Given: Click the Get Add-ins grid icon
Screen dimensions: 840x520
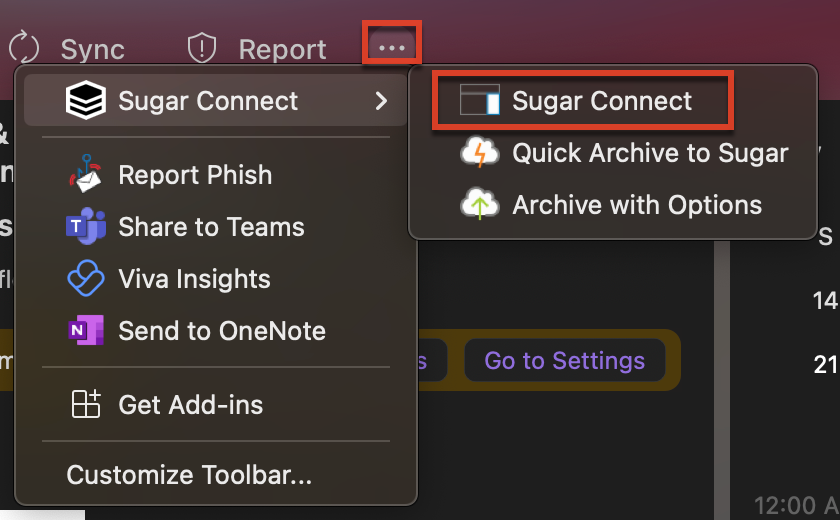Looking at the screenshot, I should point(86,405).
